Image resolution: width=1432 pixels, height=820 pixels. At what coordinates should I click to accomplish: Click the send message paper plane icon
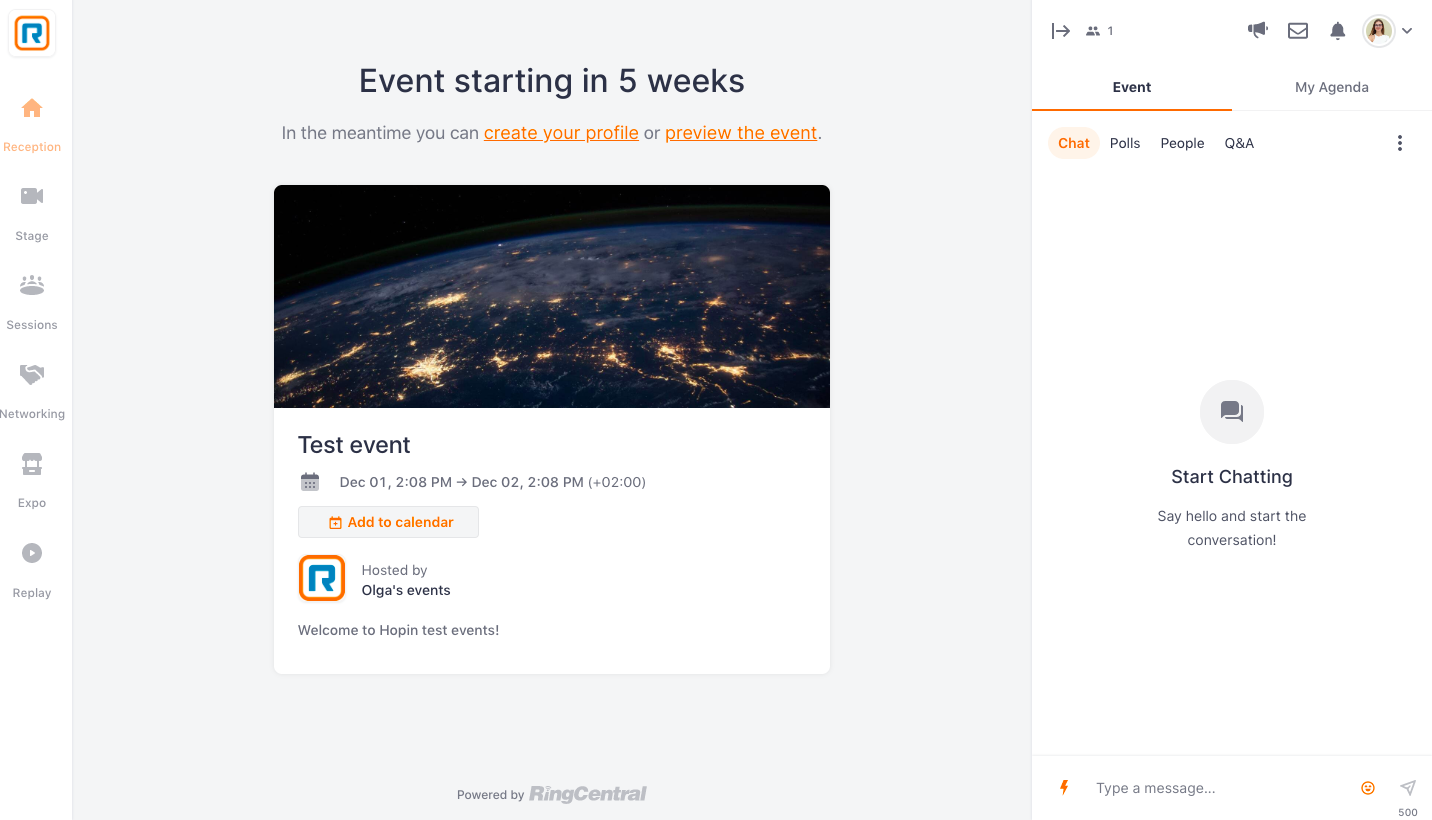1408,788
